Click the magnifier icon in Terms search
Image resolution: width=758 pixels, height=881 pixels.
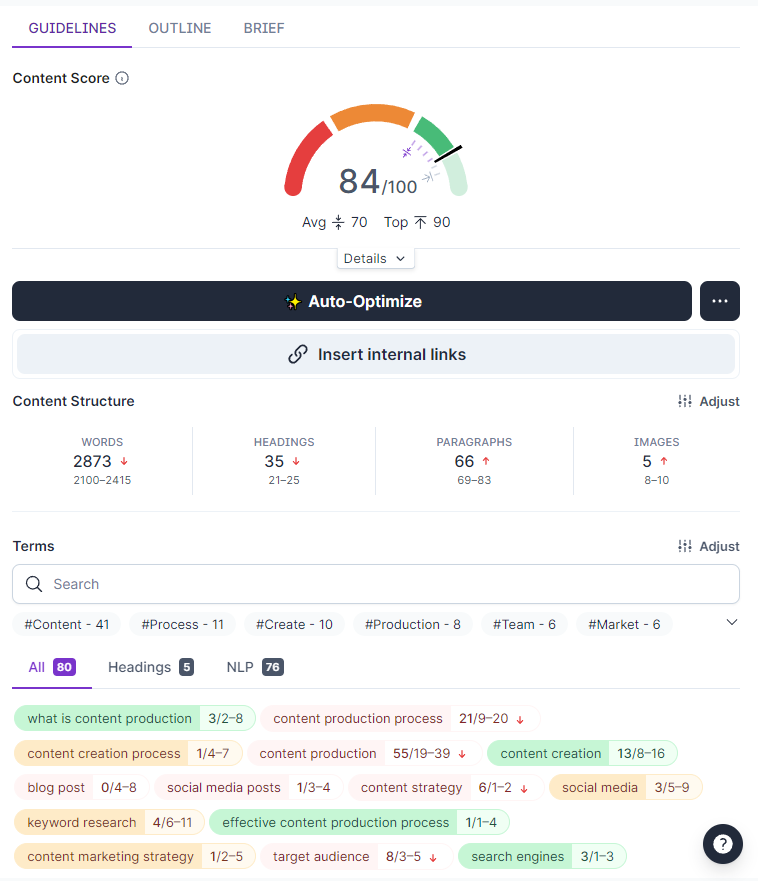click(34, 584)
